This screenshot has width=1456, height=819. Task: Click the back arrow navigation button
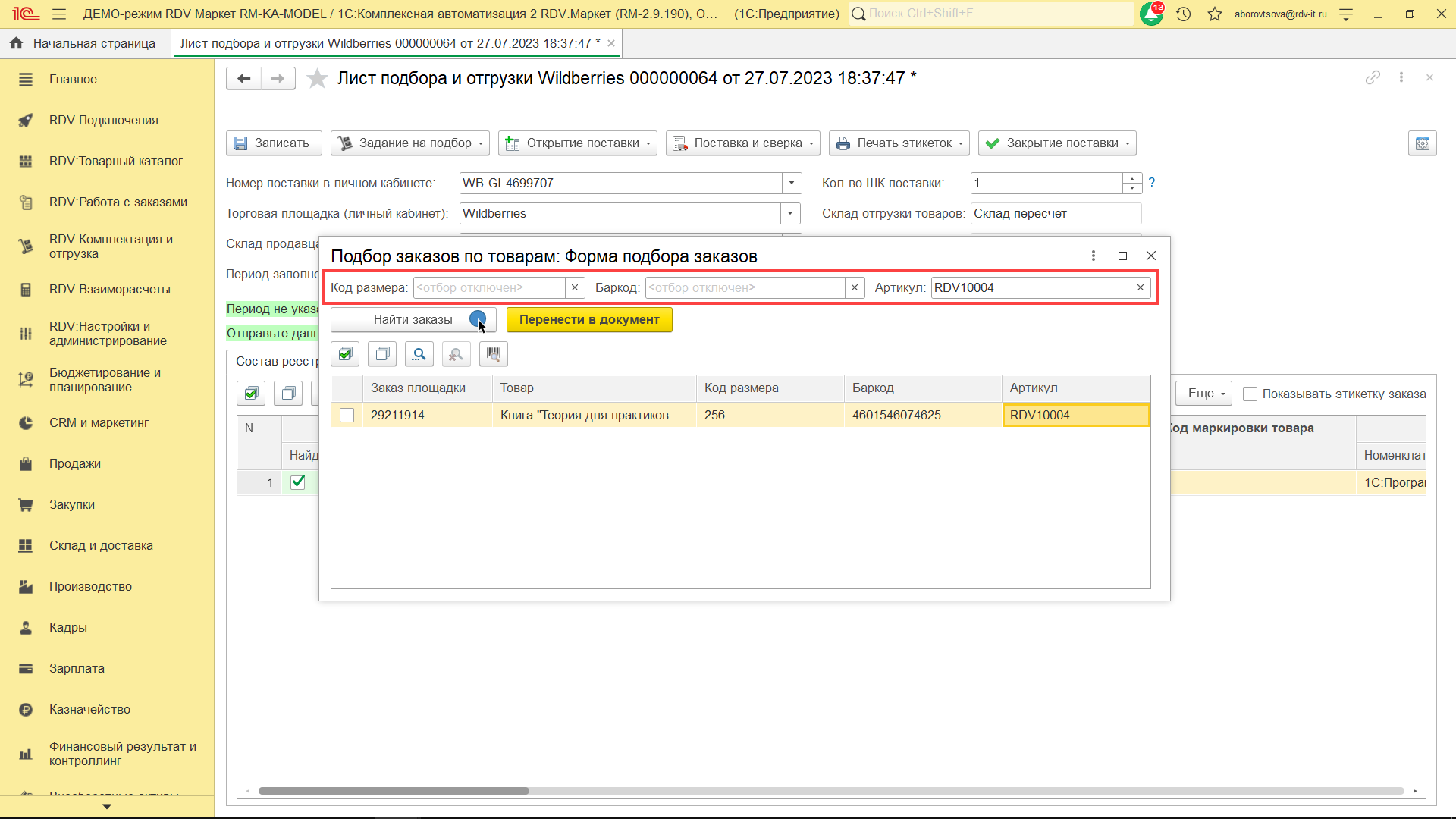point(243,79)
